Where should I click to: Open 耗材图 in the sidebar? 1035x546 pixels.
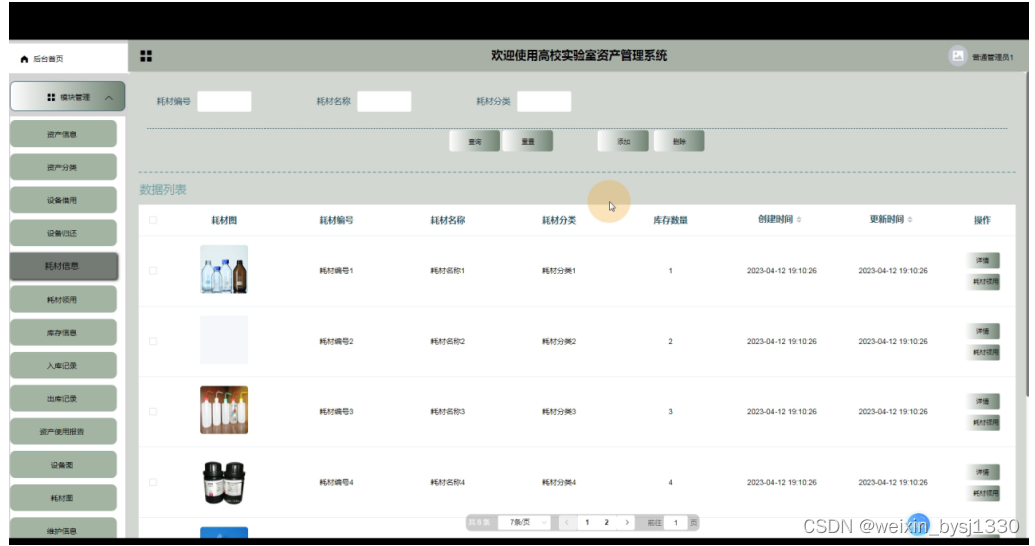[63, 498]
